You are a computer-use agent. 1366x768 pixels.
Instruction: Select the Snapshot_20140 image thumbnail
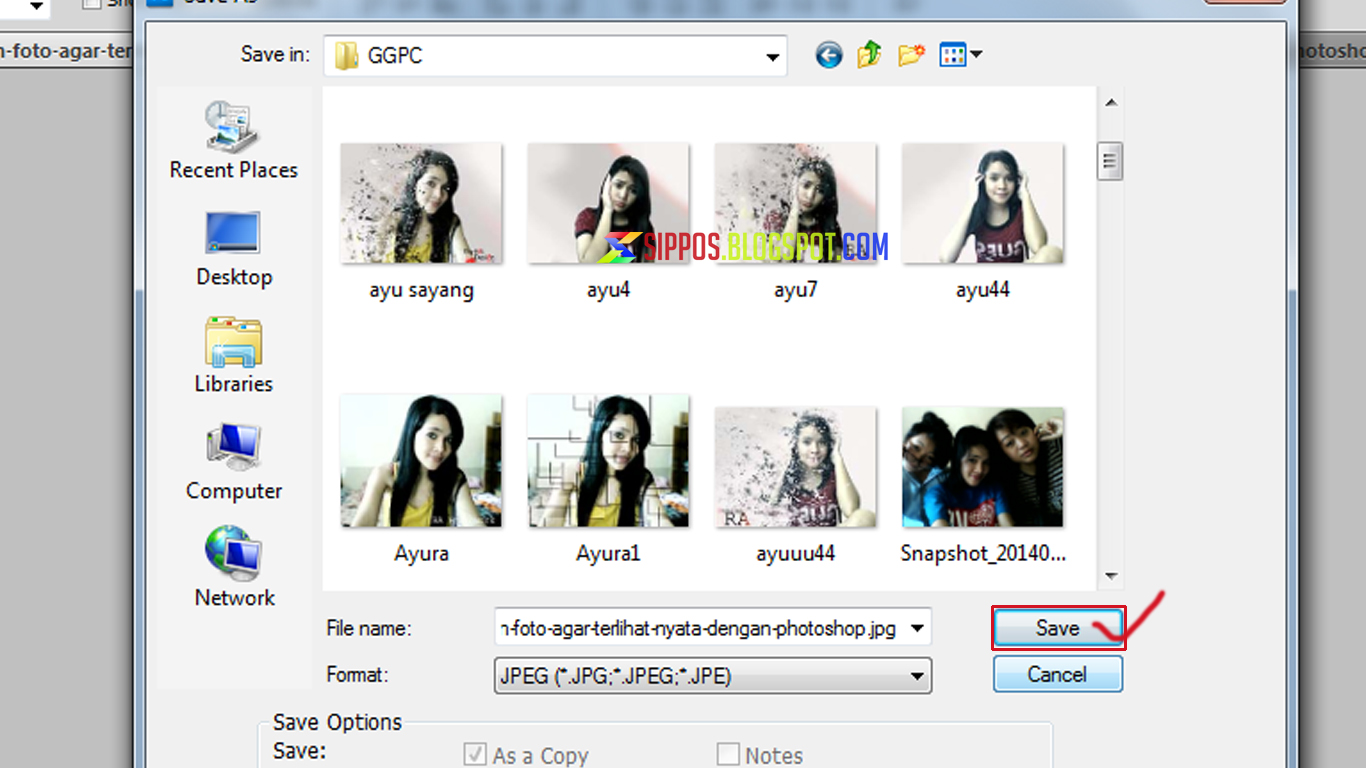pyautogui.click(x=983, y=467)
